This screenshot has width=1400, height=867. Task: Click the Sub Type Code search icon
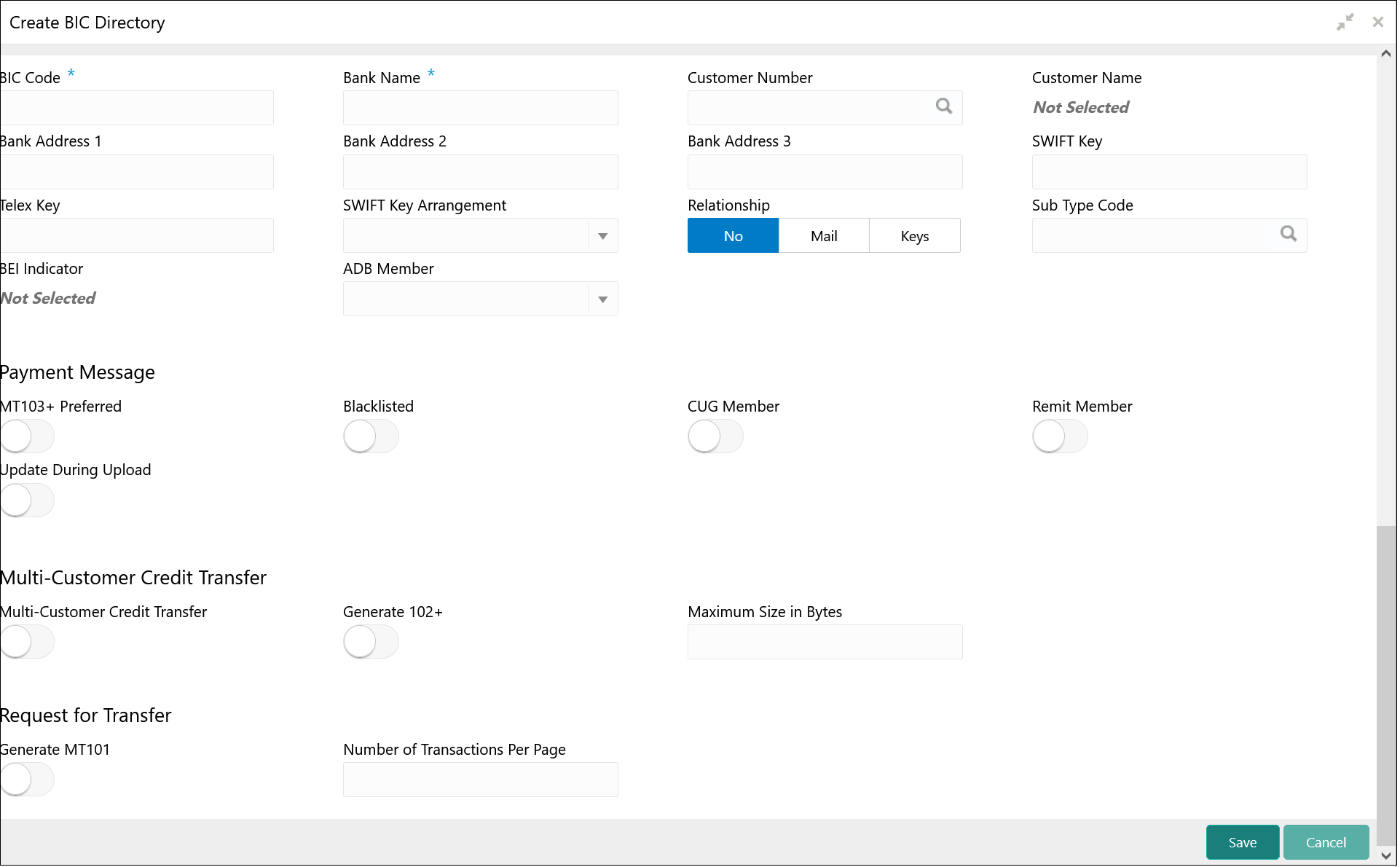(x=1288, y=234)
